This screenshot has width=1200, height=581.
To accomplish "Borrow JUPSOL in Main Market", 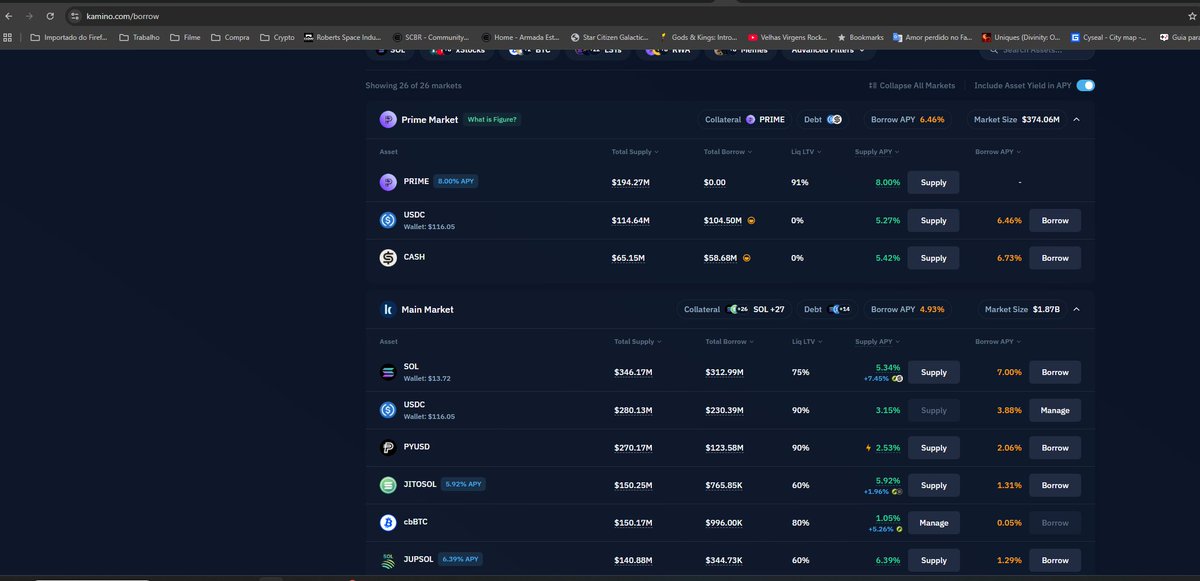I will tap(1055, 560).
